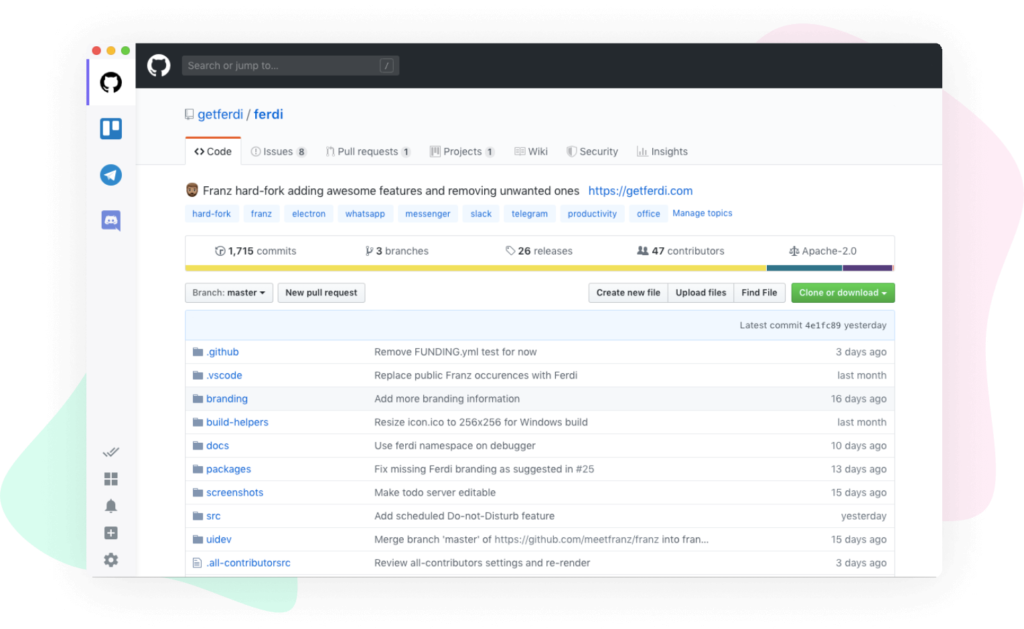
Task: Click the purple language bar segment
Action: pos(867,268)
